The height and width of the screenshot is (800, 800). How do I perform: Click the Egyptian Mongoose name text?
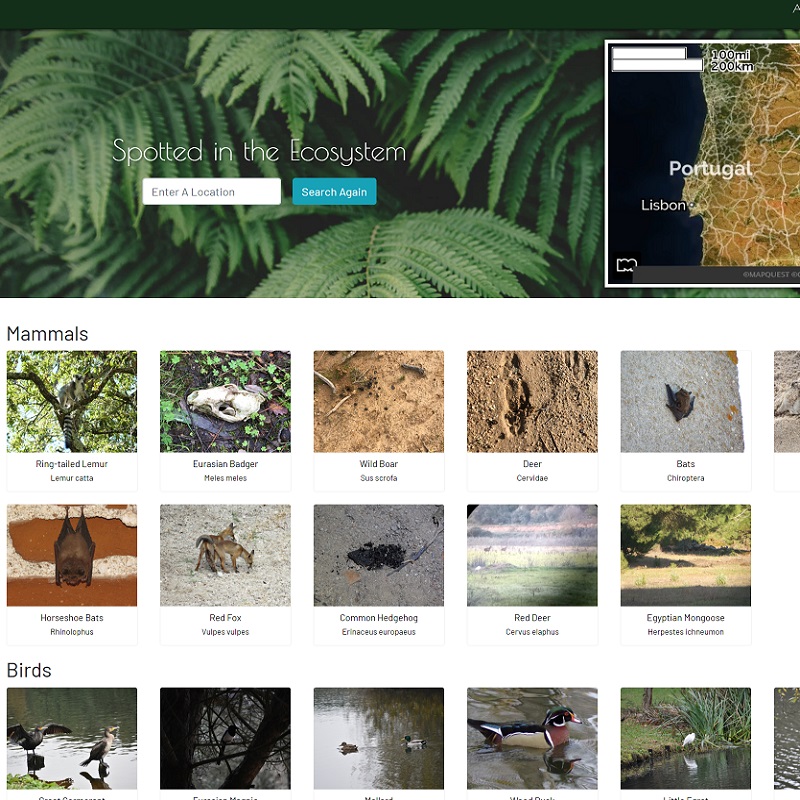pos(686,618)
